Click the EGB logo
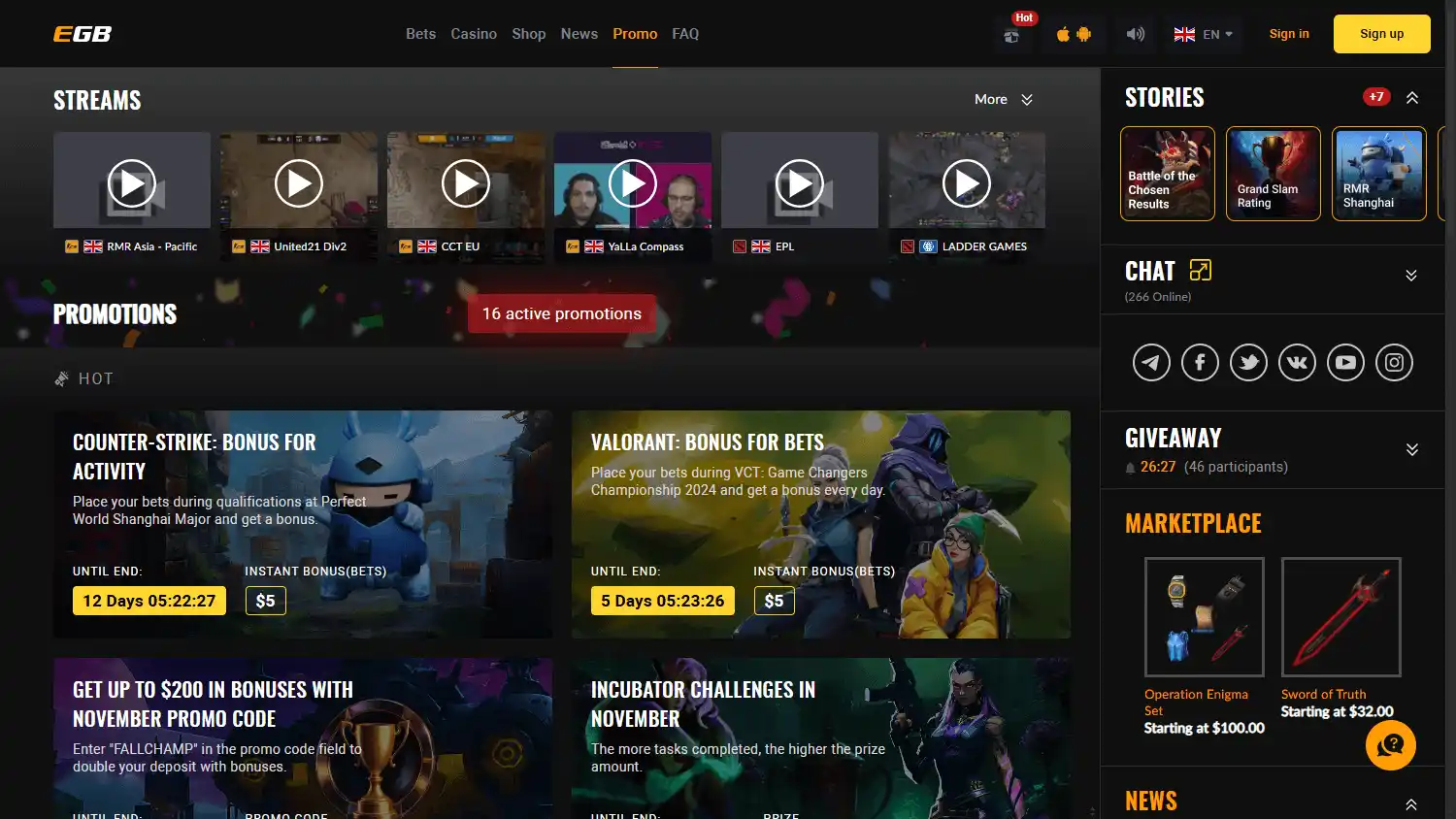Screen dimensions: 1456x819 pos(83,34)
